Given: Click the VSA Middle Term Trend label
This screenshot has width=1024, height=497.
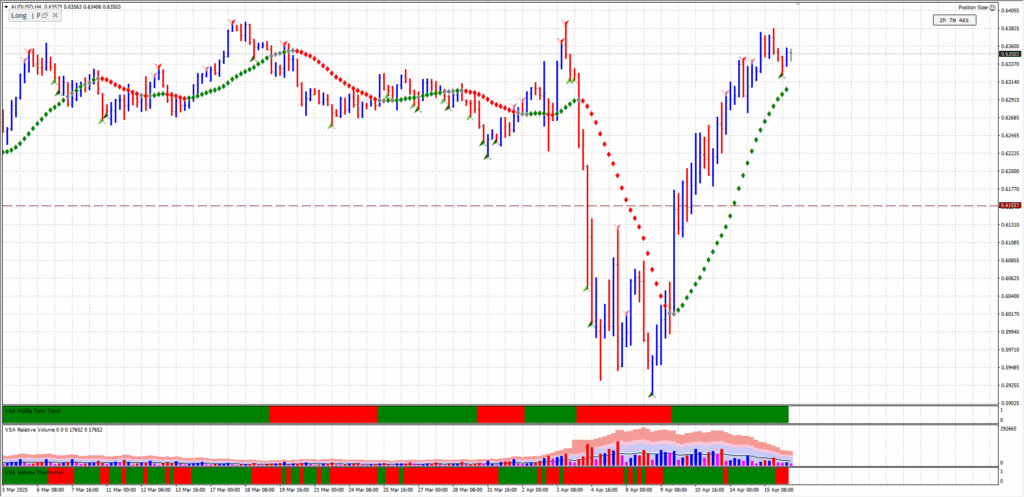Looking at the screenshot, I should point(33,411).
